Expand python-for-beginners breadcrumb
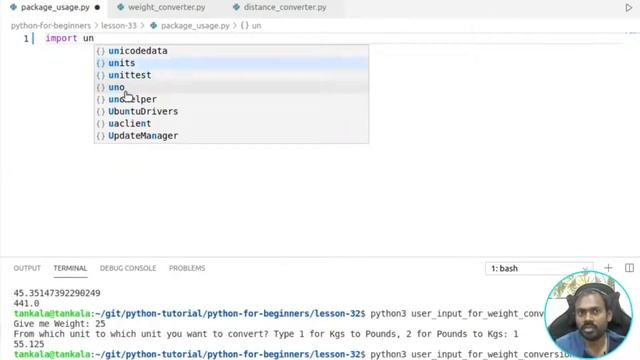The image size is (640, 360). click(x=51, y=26)
